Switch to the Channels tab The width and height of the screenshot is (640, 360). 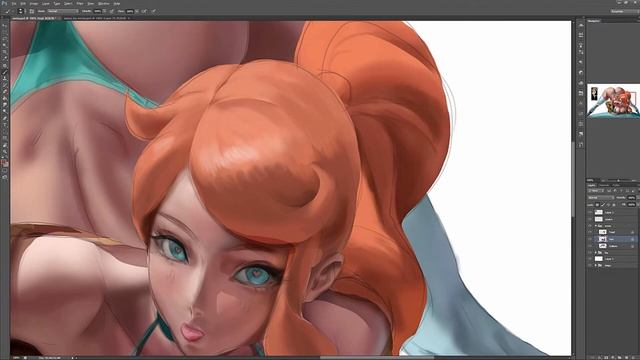[x=604, y=185]
